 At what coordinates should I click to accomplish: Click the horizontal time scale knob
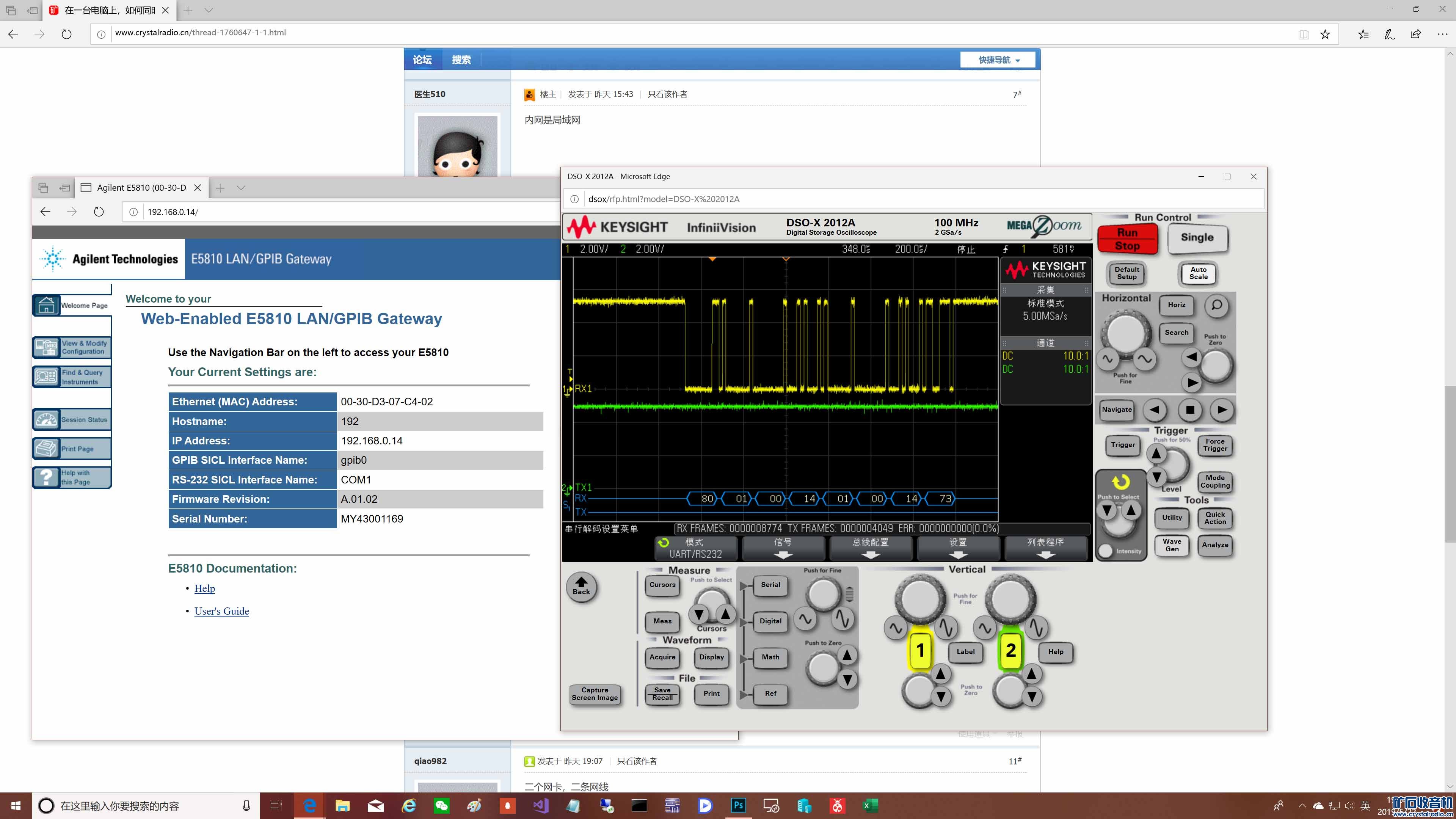click(1125, 334)
